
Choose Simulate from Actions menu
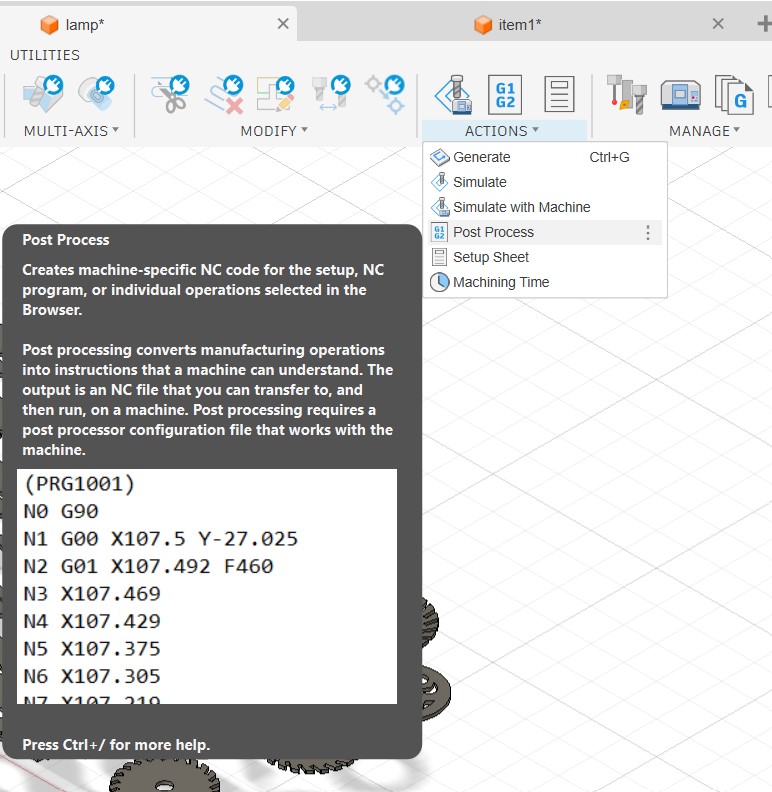coord(545,182)
